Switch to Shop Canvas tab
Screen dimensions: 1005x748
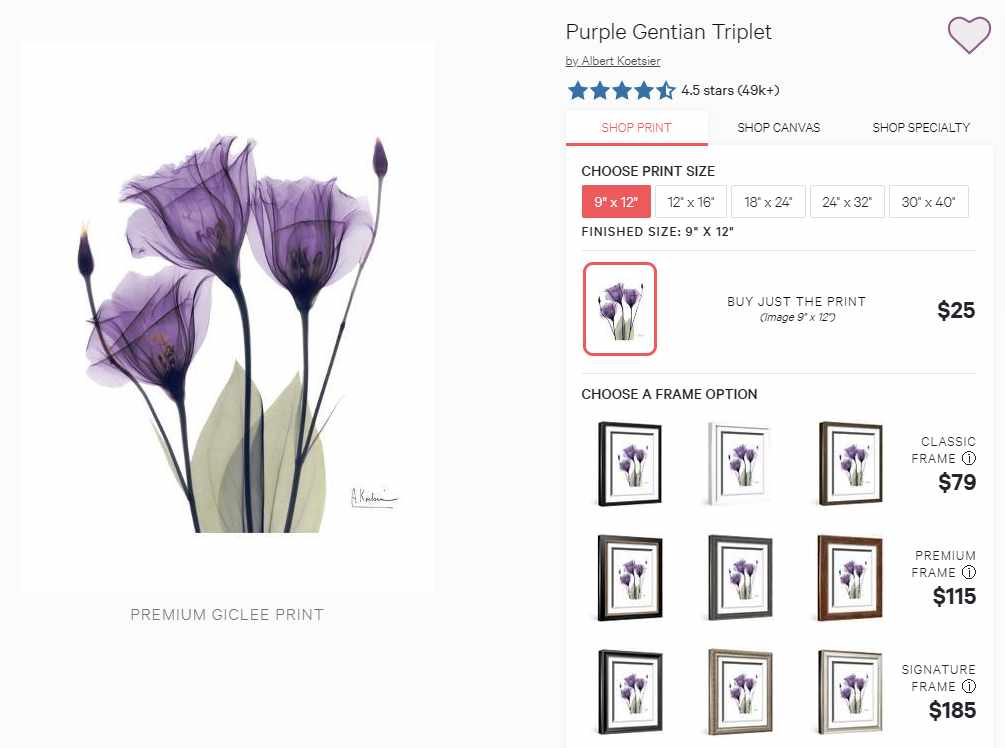click(779, 128)
